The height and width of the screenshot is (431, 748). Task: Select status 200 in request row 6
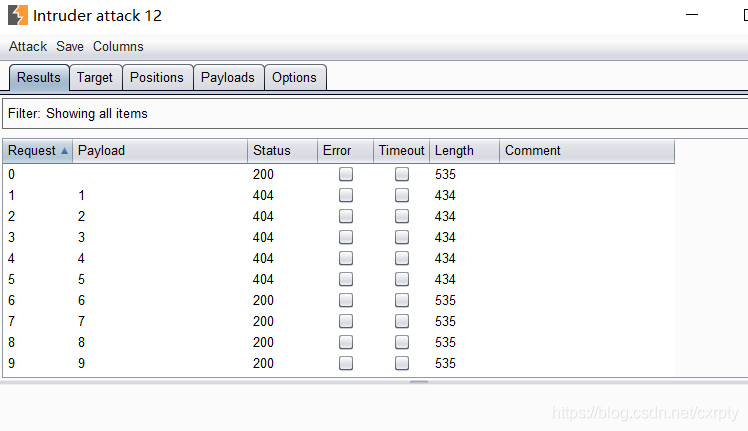263,300
